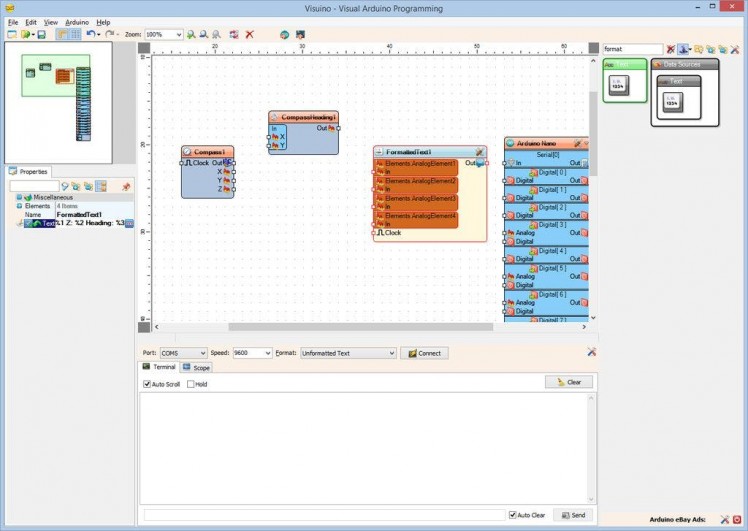Image resolution: width=748 pixels, height=531 pixels.
Task: Click the Zoom In magnifier icon
Action: click(191, 34)
